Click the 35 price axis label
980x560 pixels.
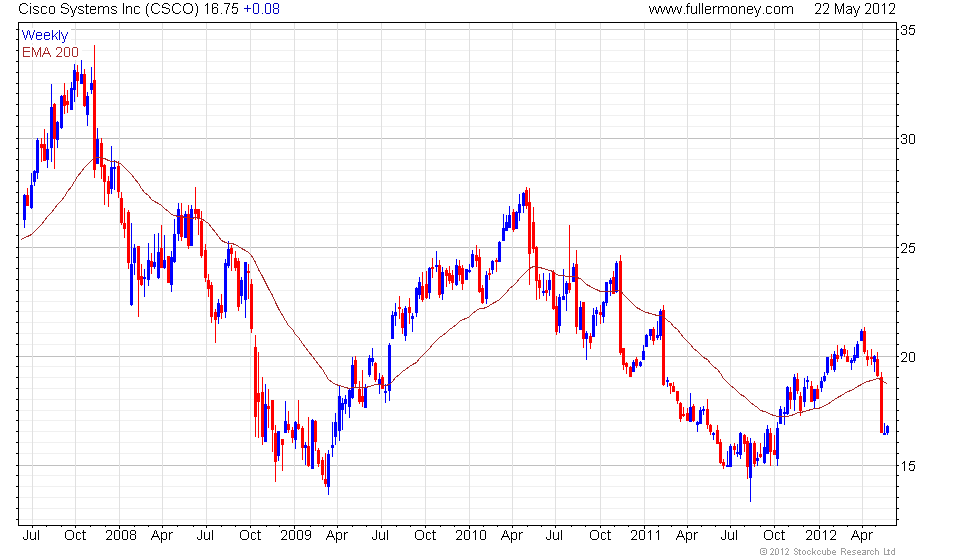[x=908, y=30]
